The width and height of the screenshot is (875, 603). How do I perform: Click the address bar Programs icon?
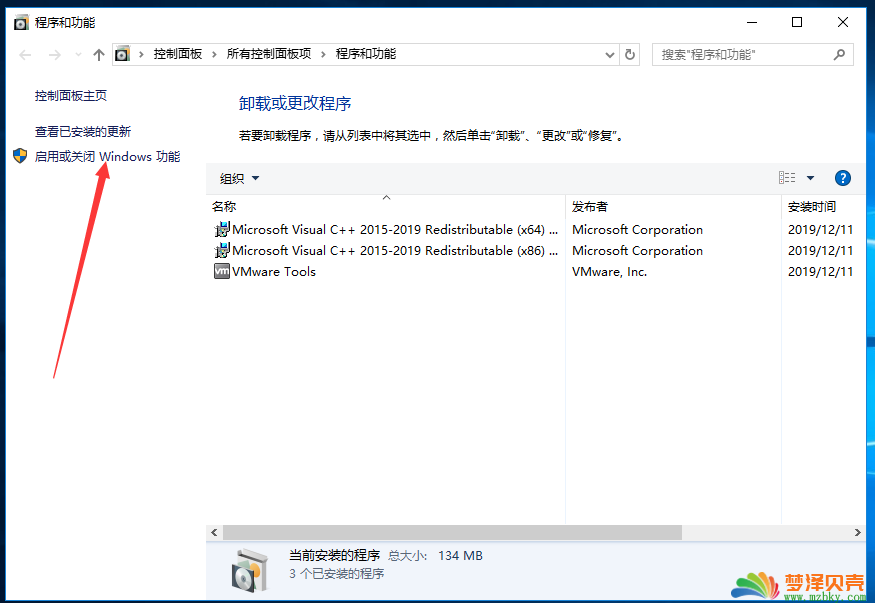point(122,54)
